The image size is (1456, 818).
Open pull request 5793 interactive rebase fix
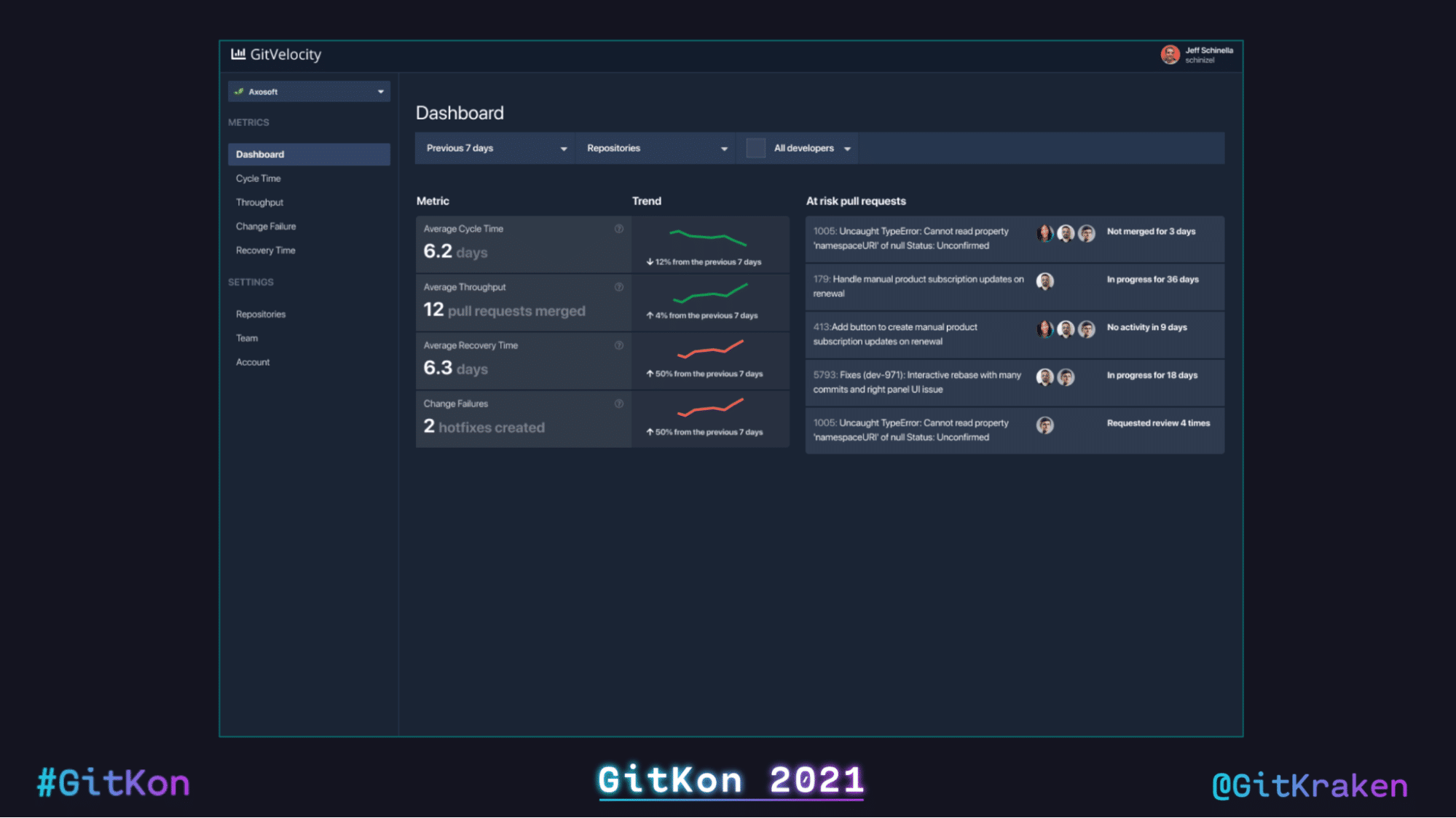click(918, 382)
